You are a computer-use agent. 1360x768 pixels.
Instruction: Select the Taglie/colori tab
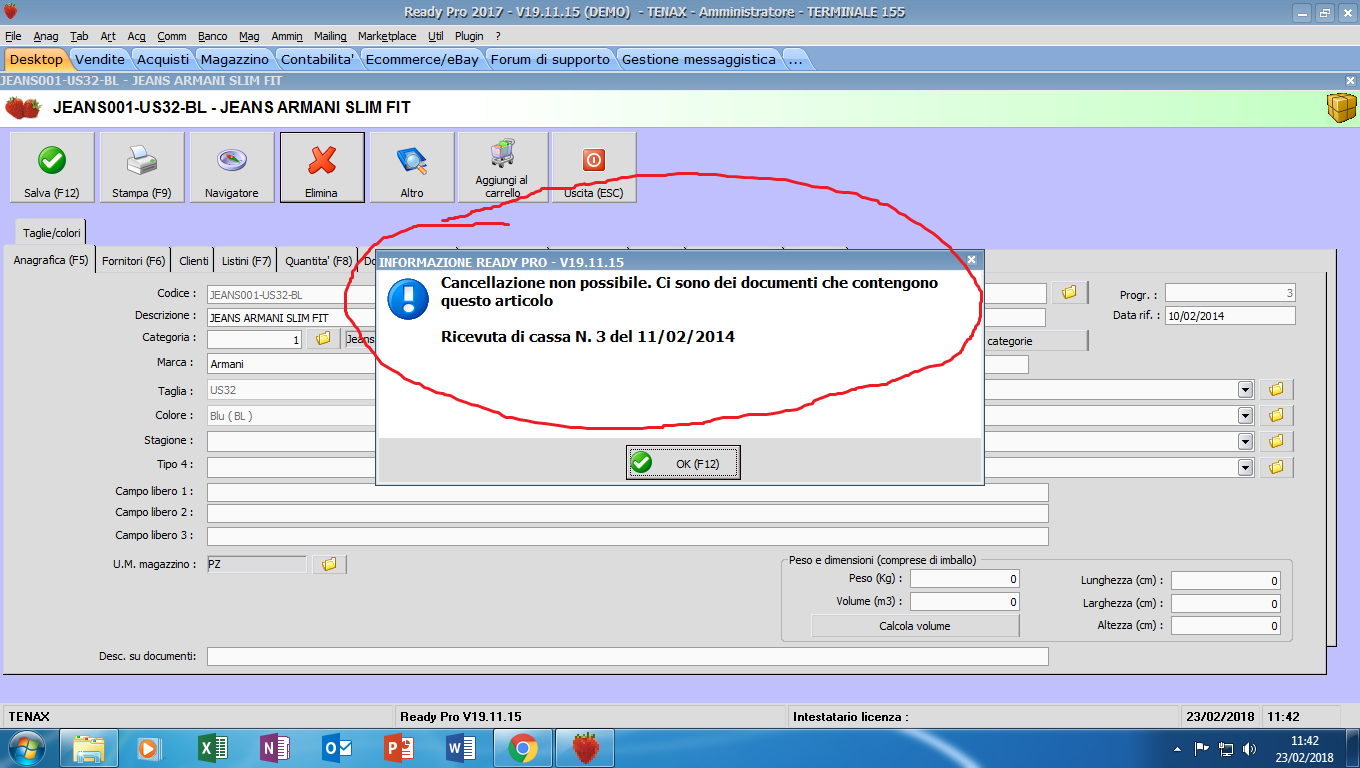pos(51,232)
